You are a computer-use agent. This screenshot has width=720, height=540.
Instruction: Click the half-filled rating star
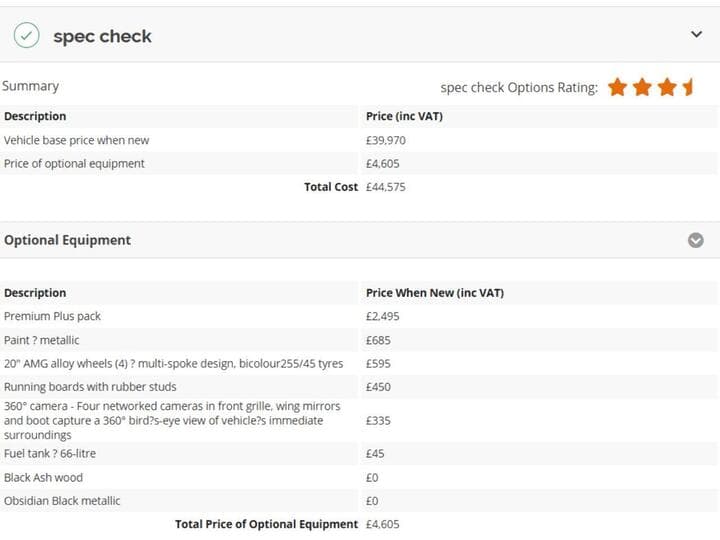coord(688,87)
